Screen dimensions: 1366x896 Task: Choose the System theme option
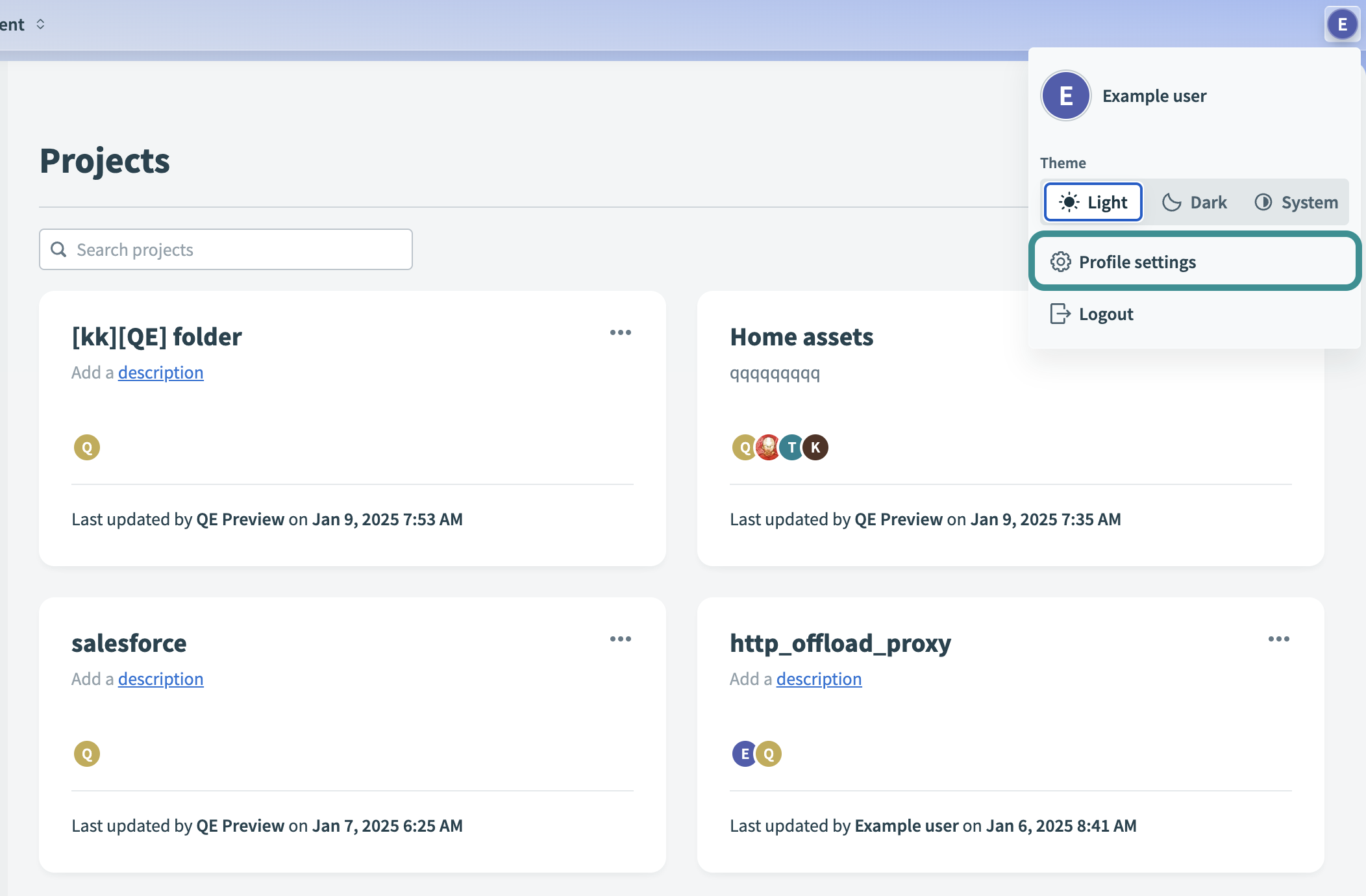coord(1296,203)
